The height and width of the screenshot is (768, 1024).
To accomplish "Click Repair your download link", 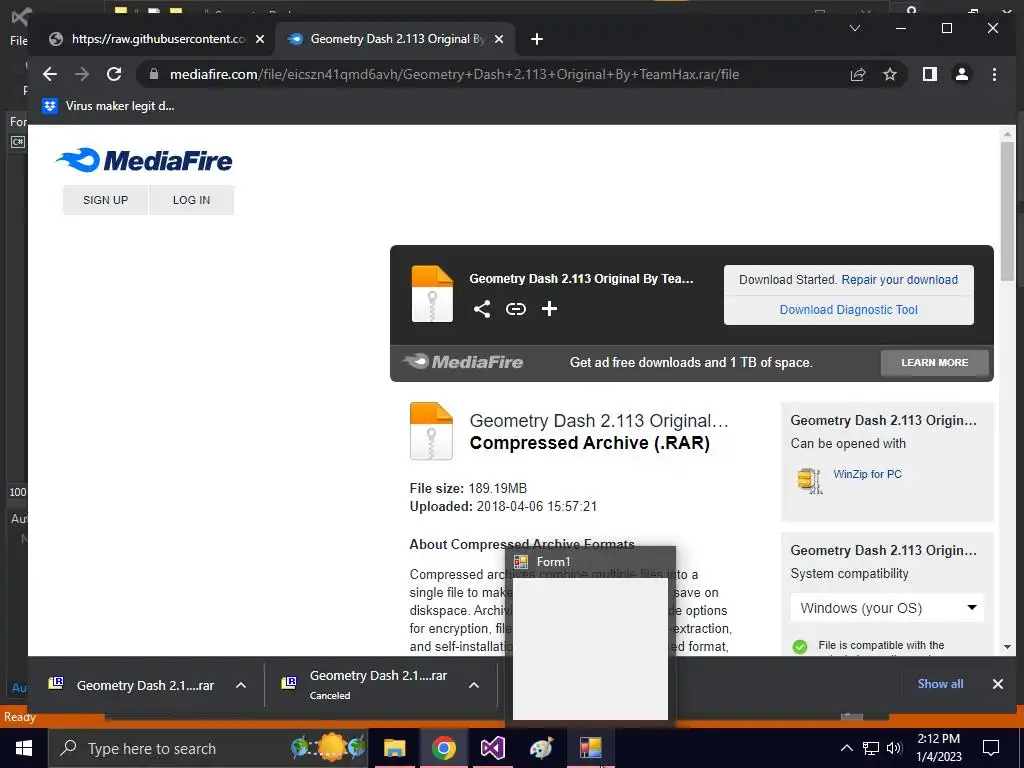I will click(899, 280).
